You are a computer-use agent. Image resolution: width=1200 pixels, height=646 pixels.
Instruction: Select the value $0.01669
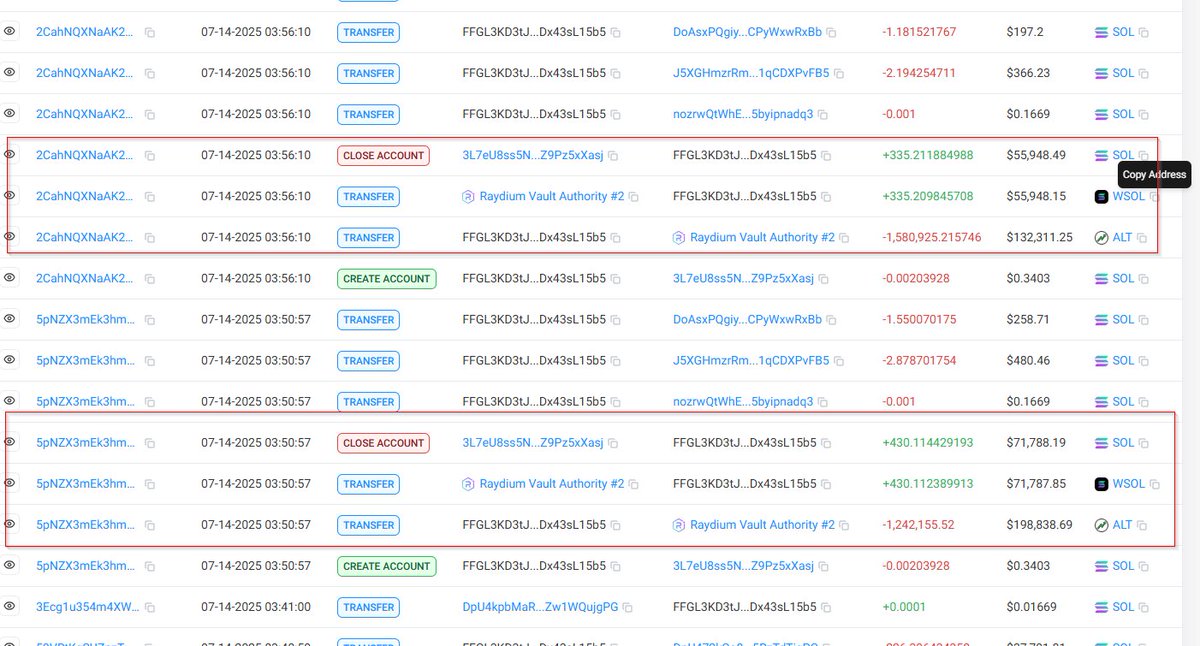click(1031, 606)
